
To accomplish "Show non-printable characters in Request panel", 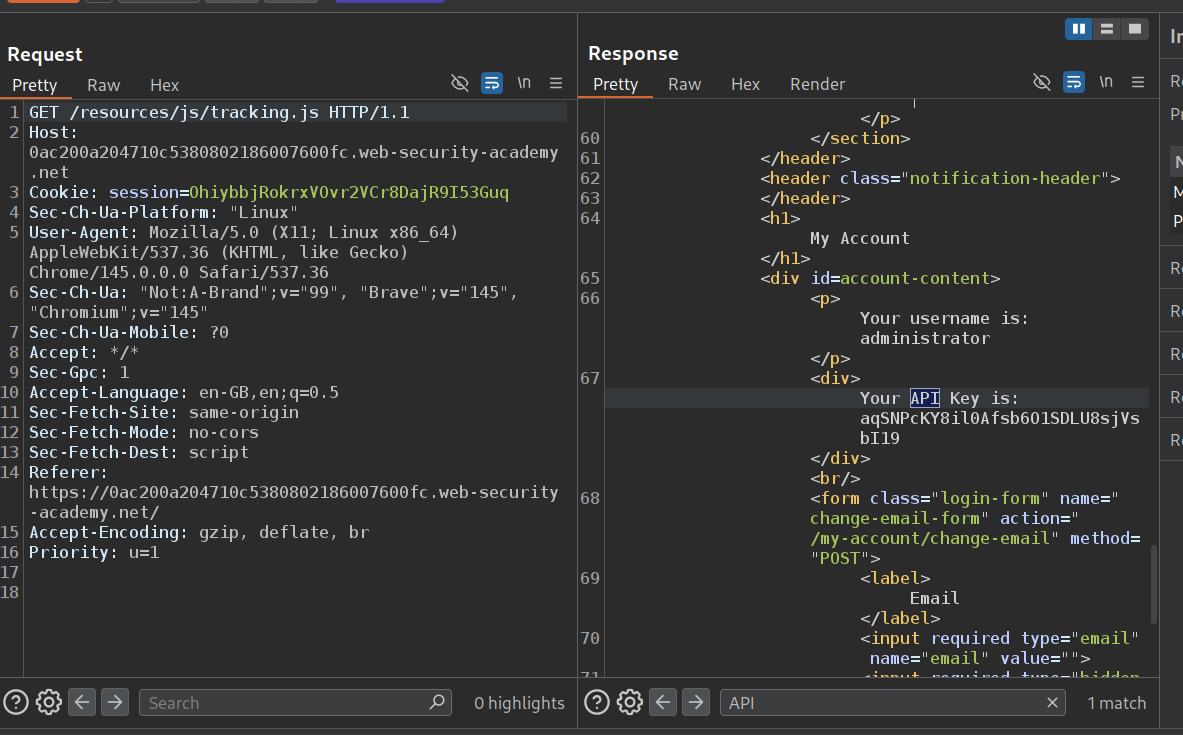I will 459,83.
